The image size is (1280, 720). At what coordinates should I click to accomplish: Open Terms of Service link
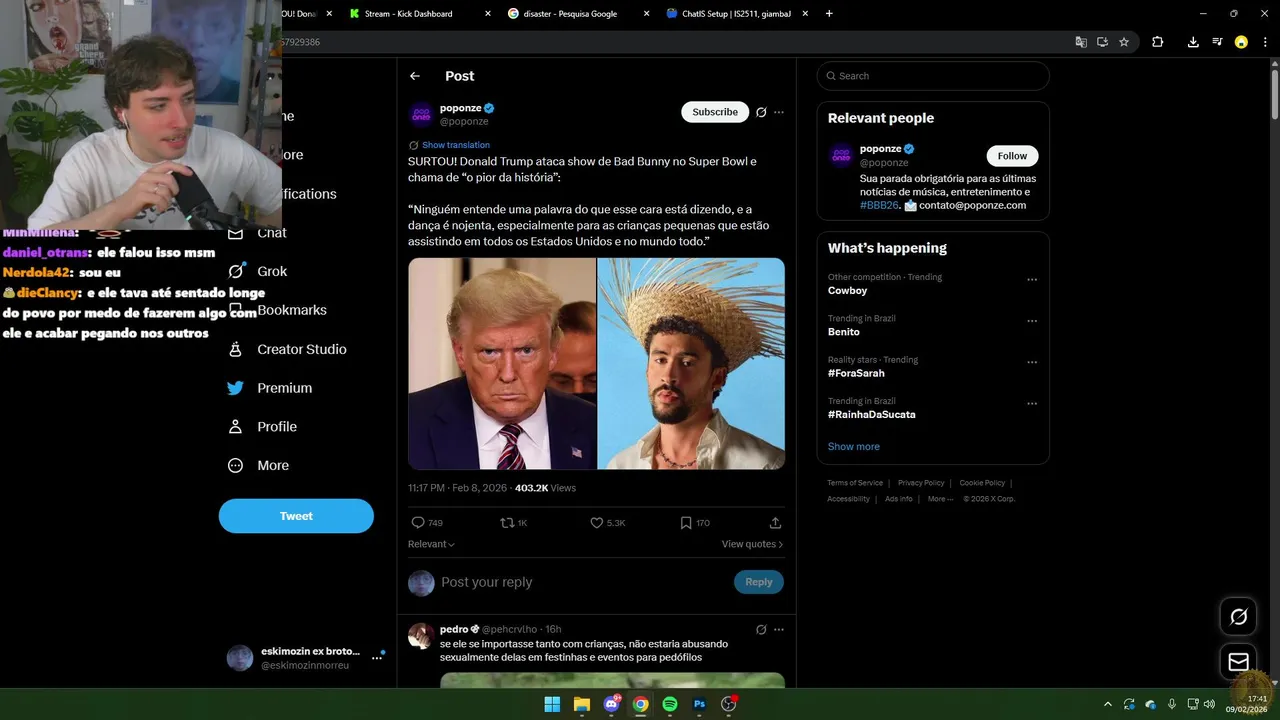pyautogui.click(x=855, y=483)
